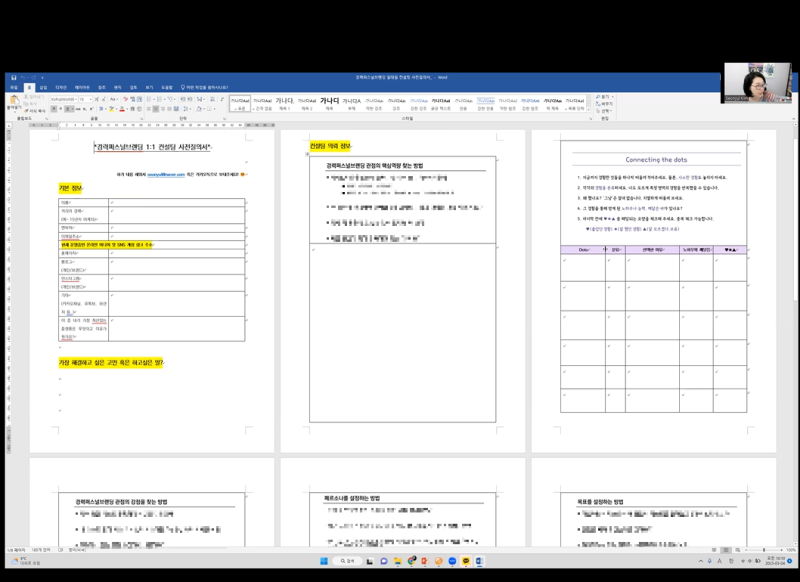The height and width of the screenshot is (582, 800).
Task: Open PowerPoint from the taskbar
Action: pos(424,561)
